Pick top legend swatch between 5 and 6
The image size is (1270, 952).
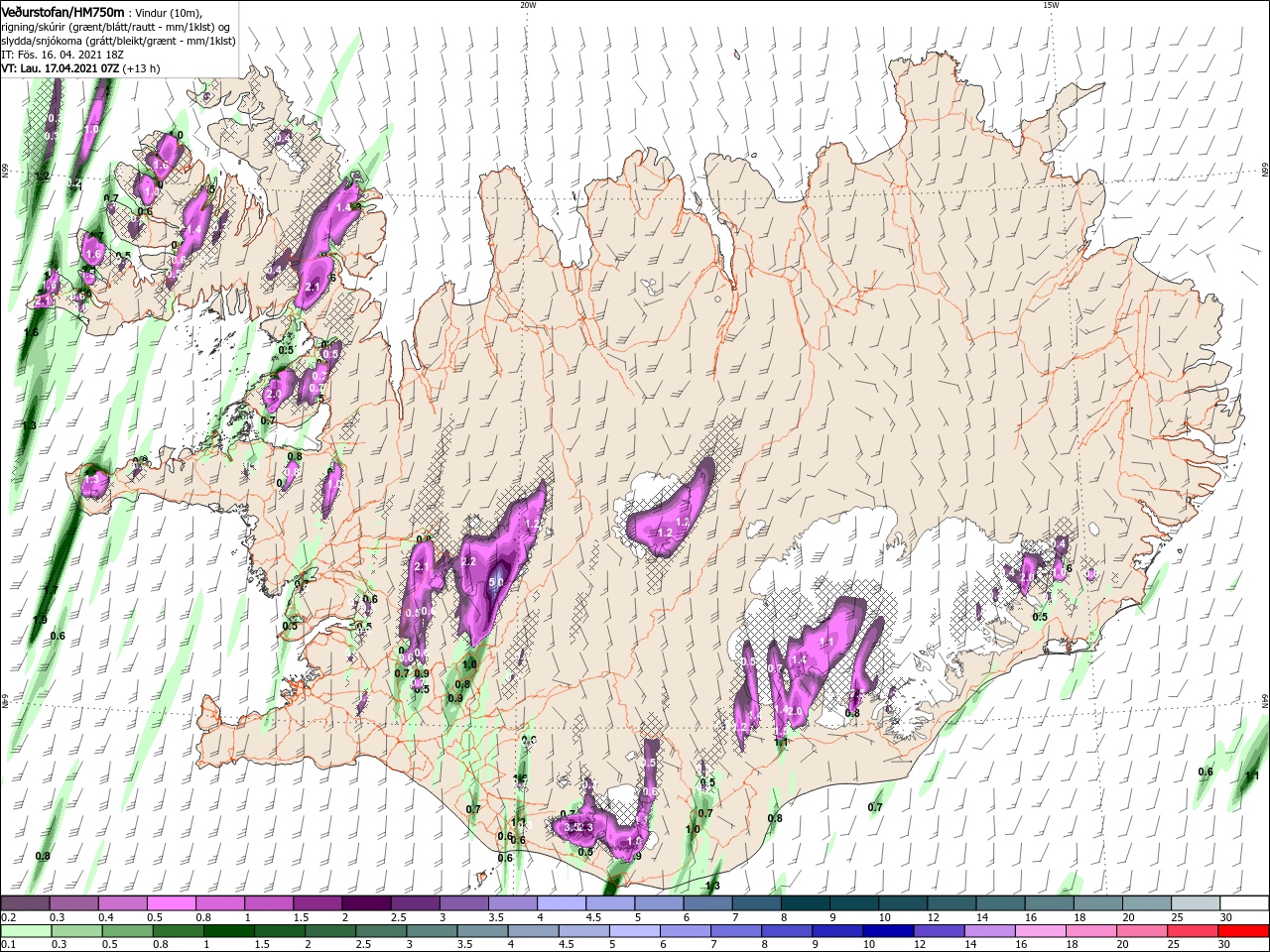click(x=659, y=902)
